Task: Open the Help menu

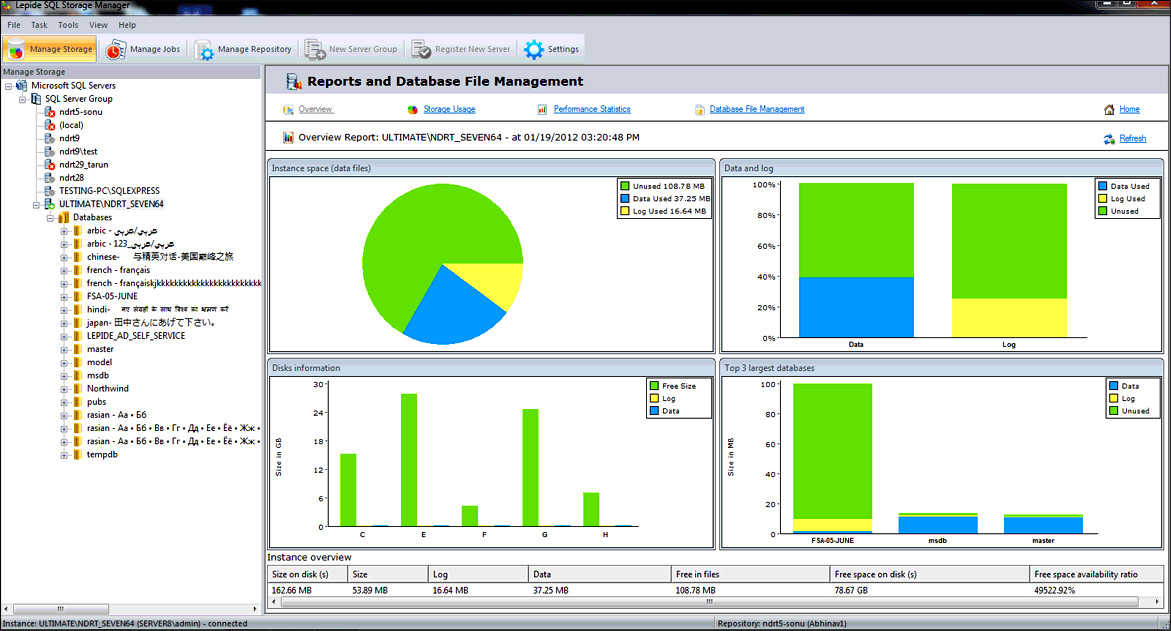Action: tap(127, 25)
